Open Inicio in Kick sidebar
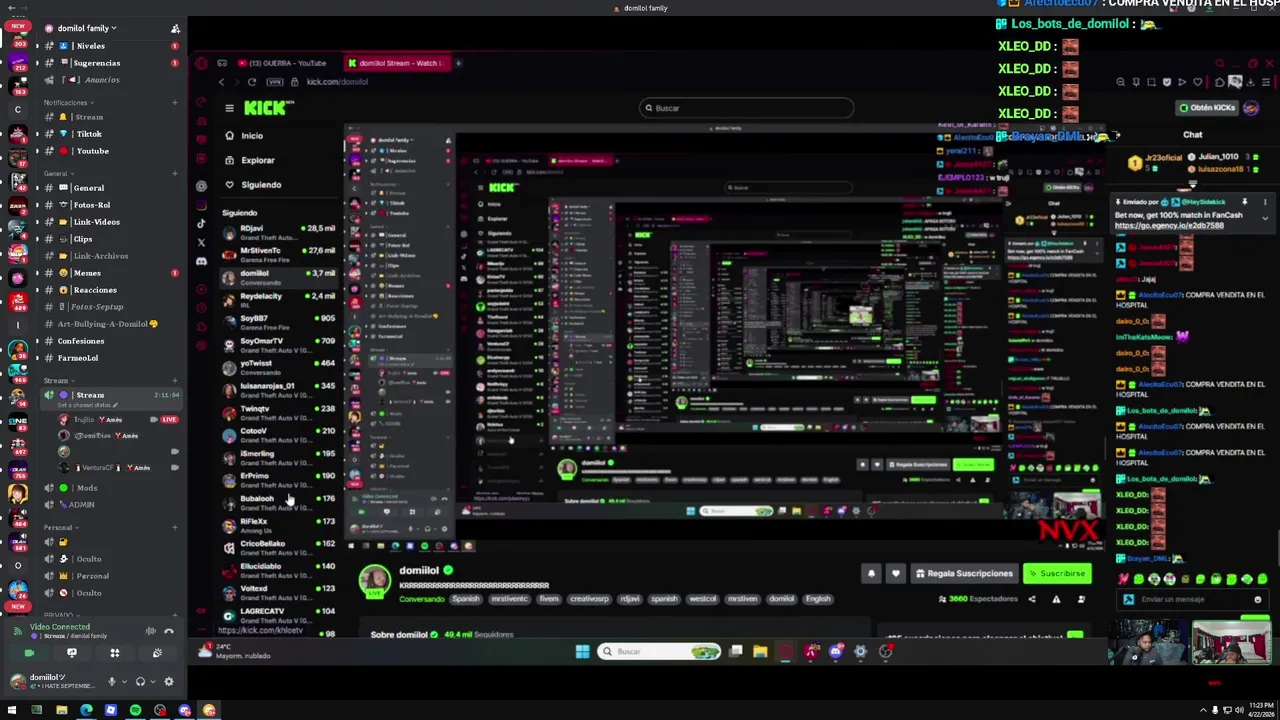 [x=252, y=136]
